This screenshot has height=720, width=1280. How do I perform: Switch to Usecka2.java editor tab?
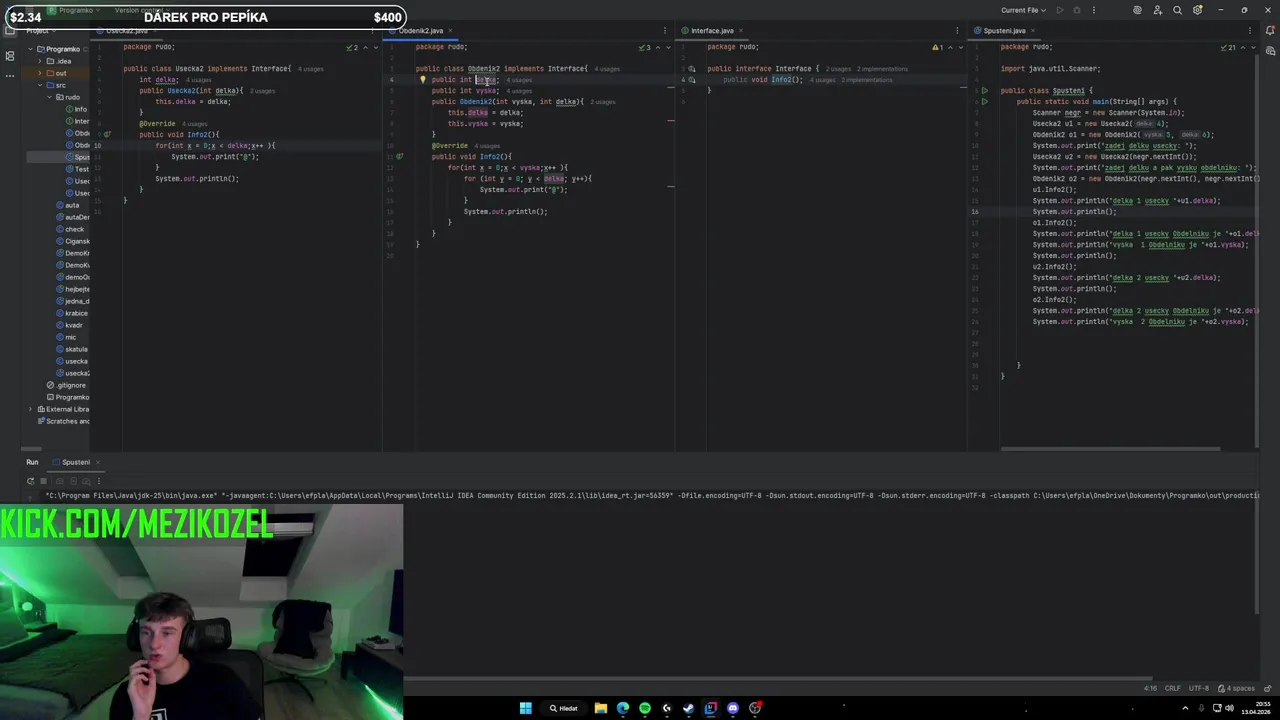[124, 31]
